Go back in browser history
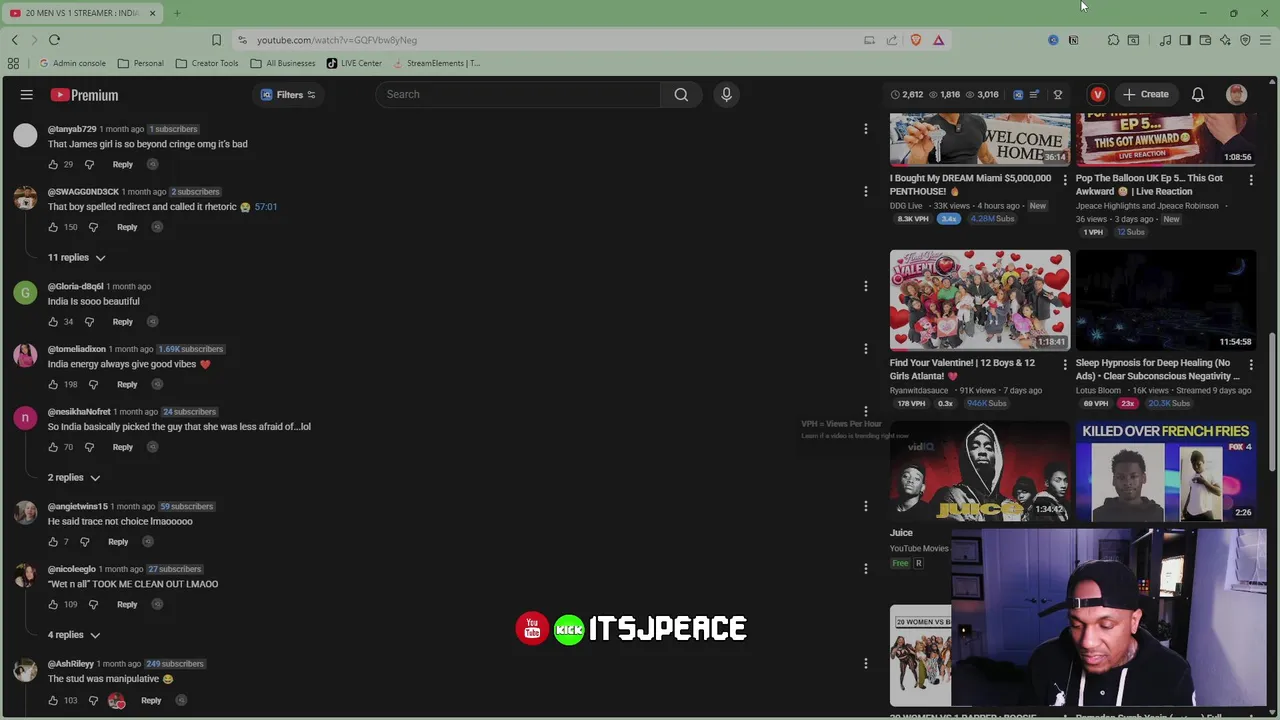 [x=14, y=40]
